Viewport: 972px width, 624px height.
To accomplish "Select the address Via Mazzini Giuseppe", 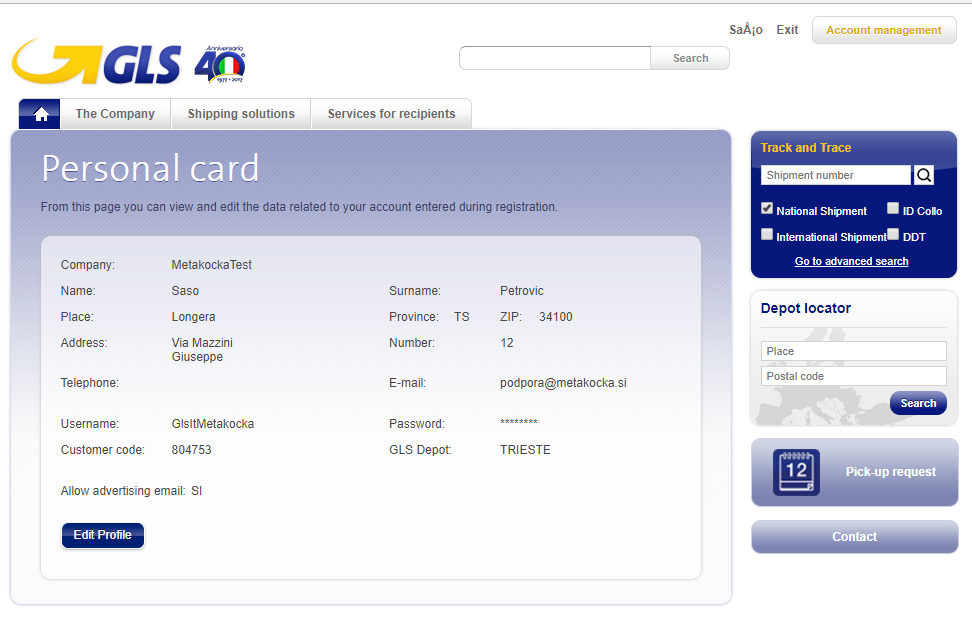I will pos(202,349).
